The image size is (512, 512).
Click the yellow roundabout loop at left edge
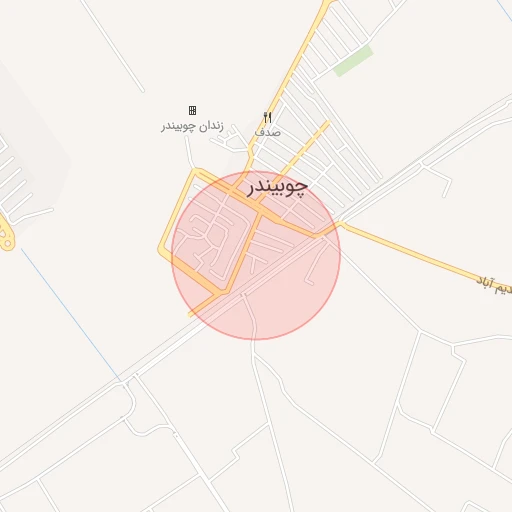pyautogui.click(x=6, y=235)
